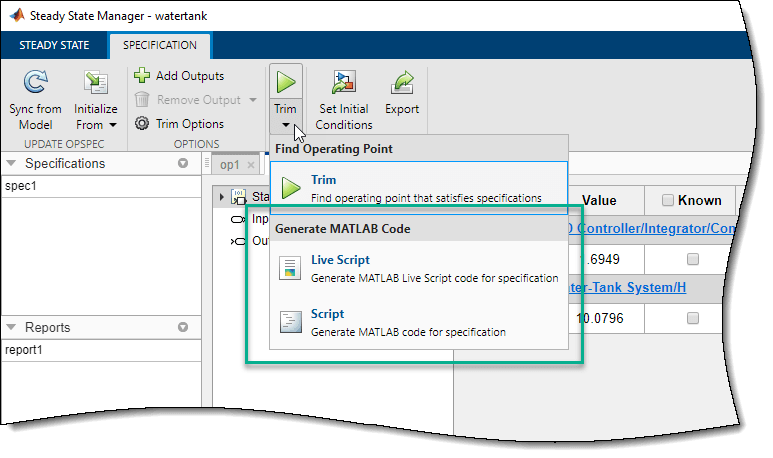Click the Live Script icon in menu

pos(291,268)
